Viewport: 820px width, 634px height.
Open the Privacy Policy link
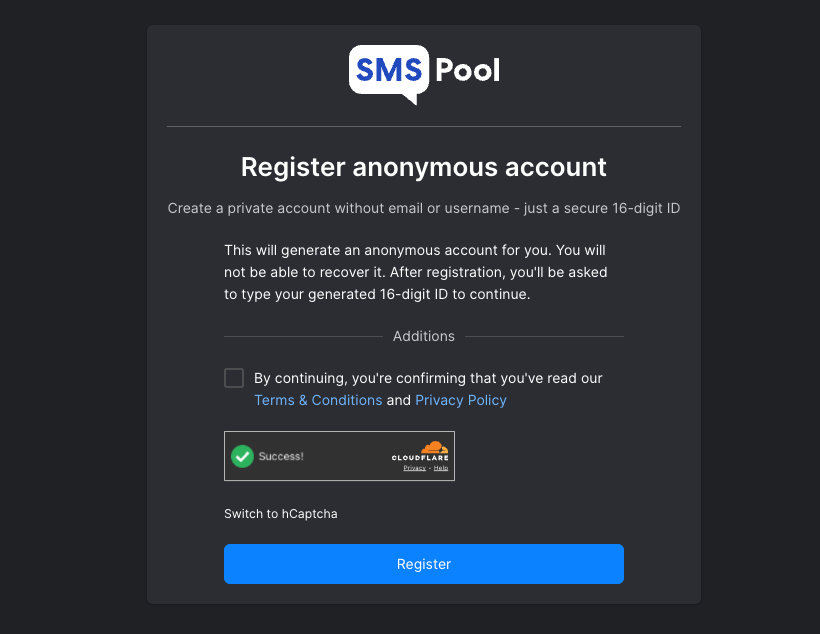coord(461,400)
